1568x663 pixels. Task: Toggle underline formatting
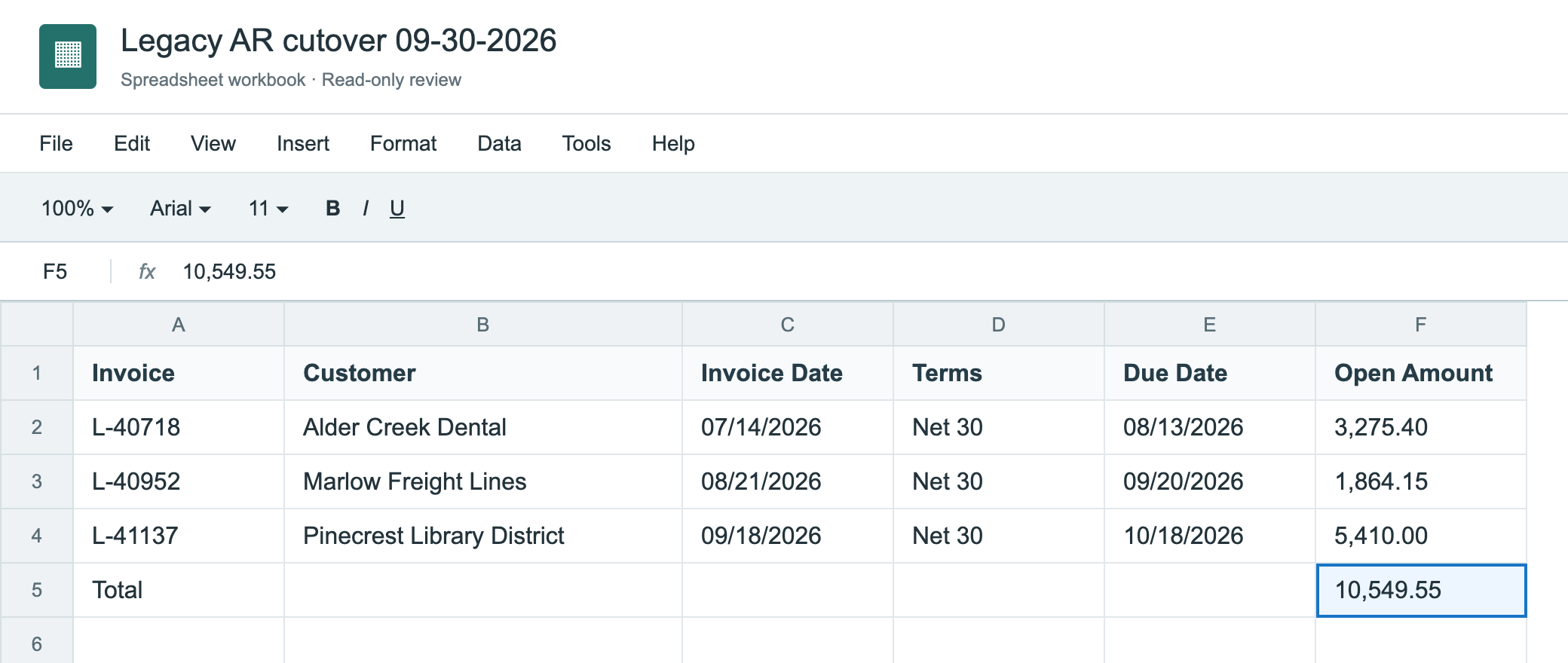point(397,208)
